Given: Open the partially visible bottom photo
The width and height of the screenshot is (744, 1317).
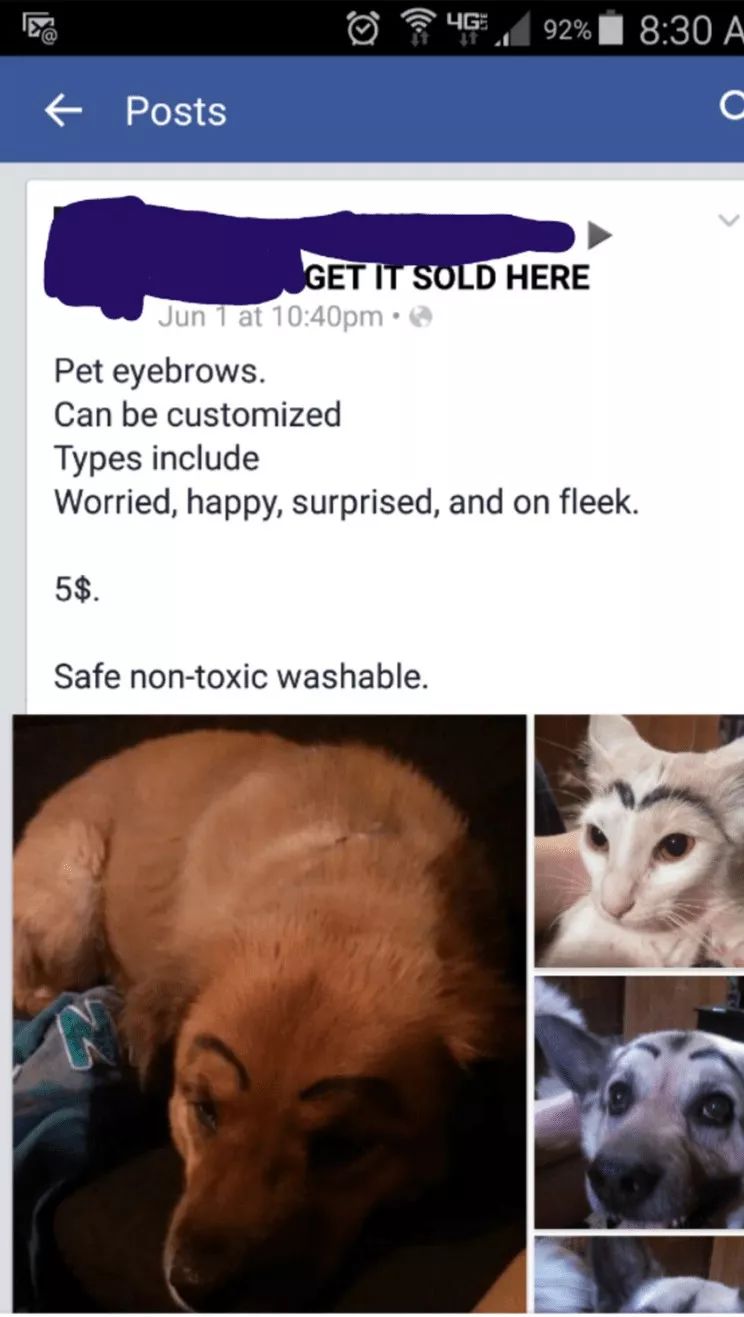Looking at the screenshot, I should point(639,1275).
